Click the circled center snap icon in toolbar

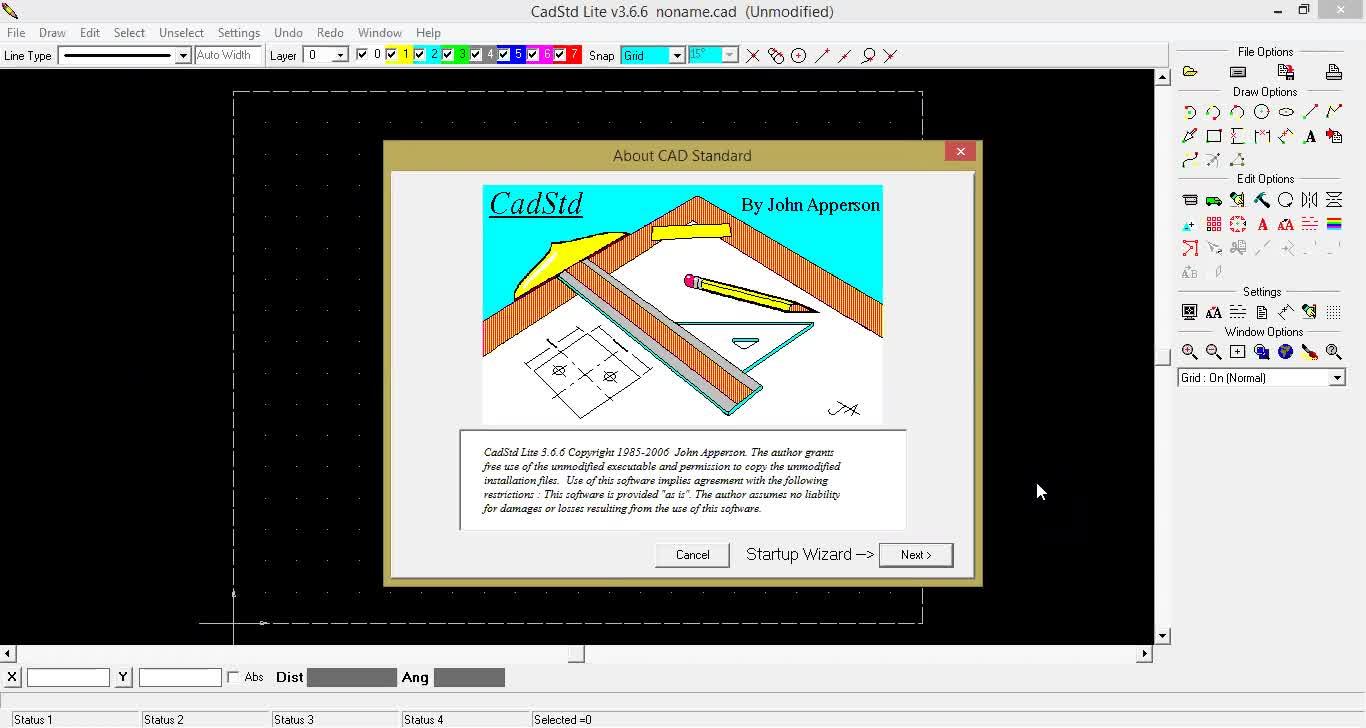(799, 56)
